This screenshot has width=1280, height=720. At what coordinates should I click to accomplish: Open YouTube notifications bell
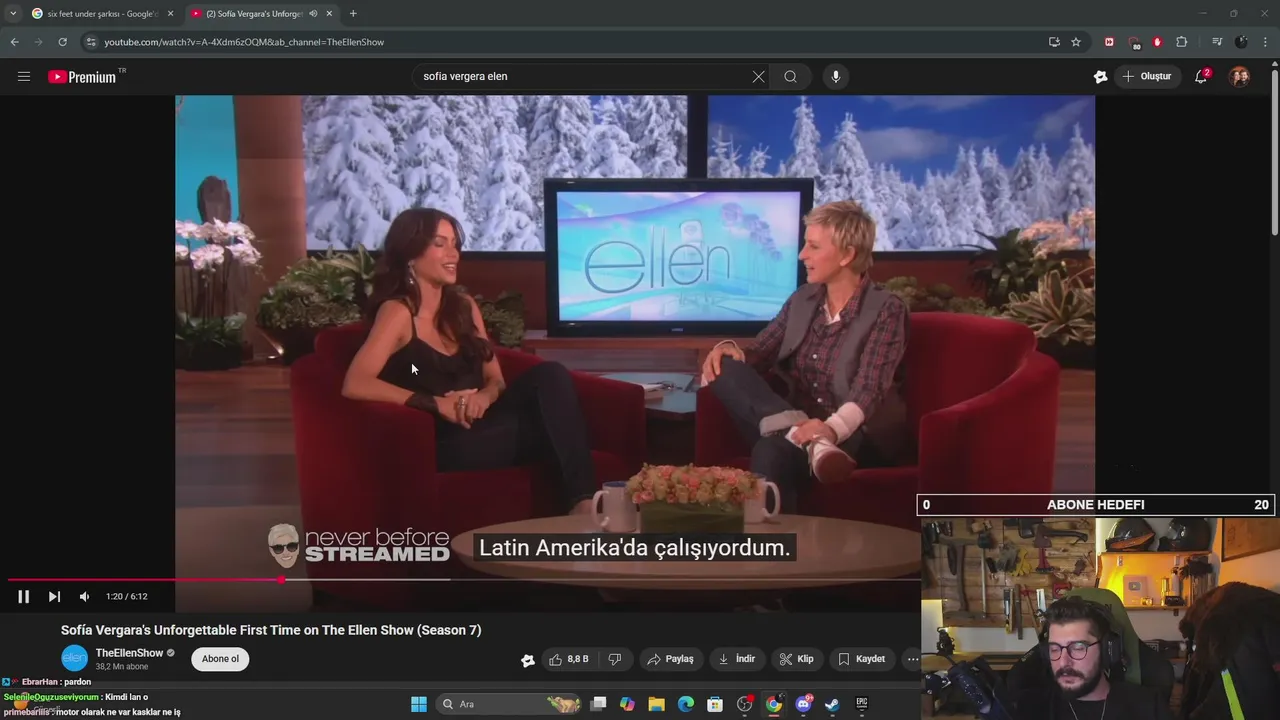point(1202,76)
